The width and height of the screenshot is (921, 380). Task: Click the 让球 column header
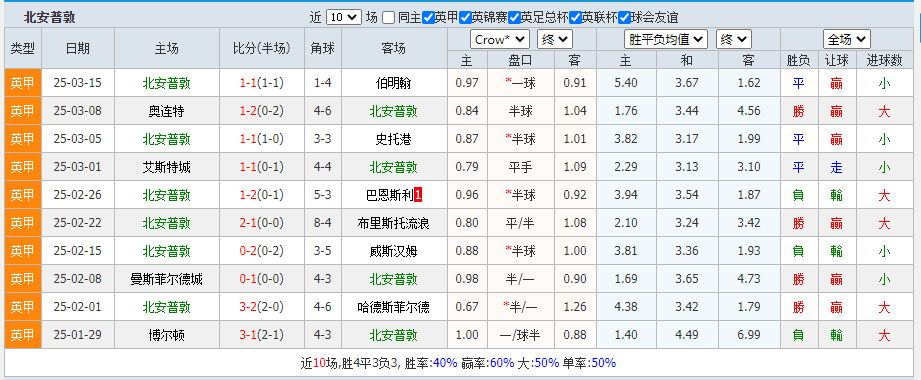(836, 60)
